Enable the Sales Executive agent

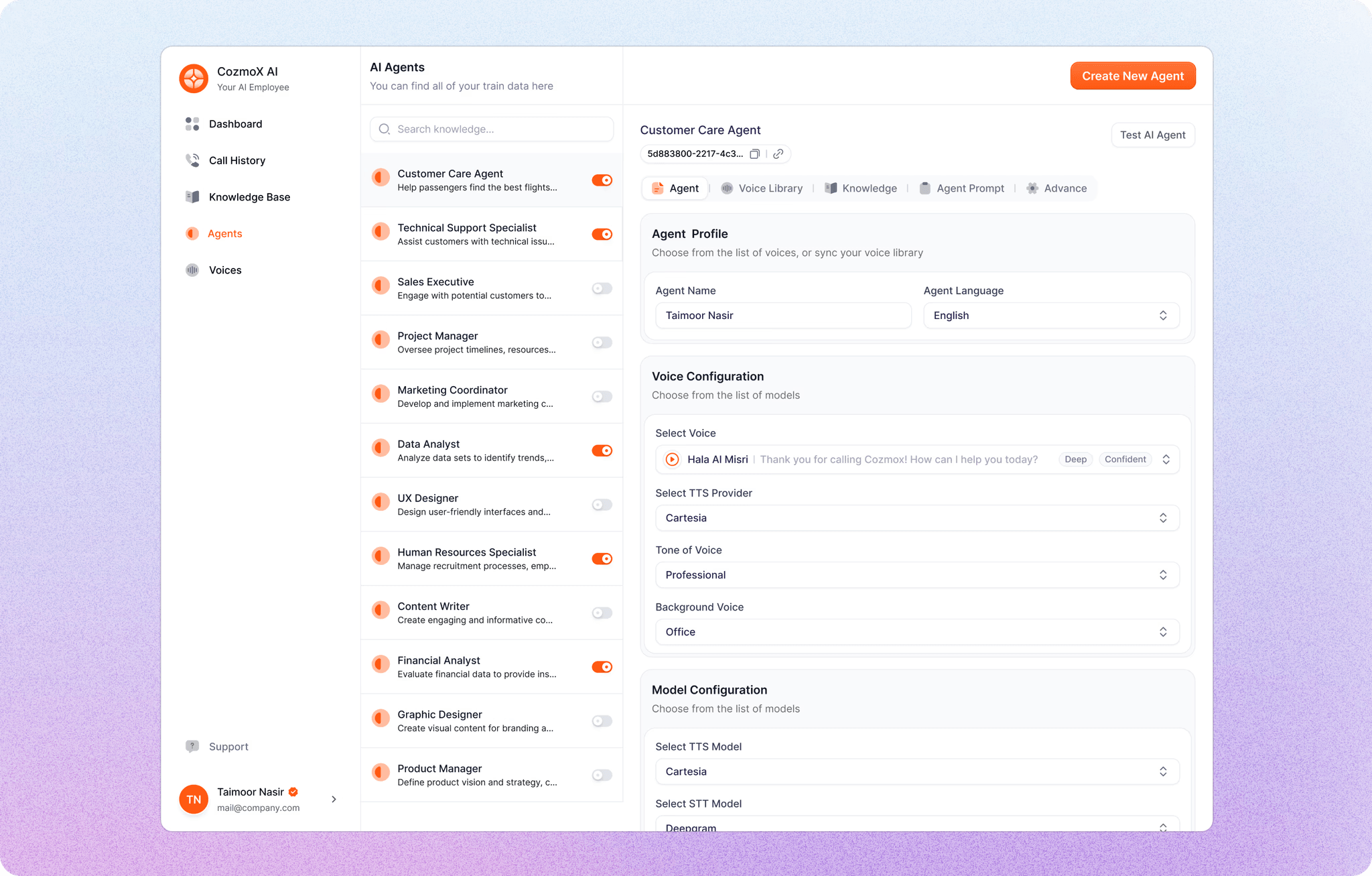pyautogui.click(x=602, y=288)
